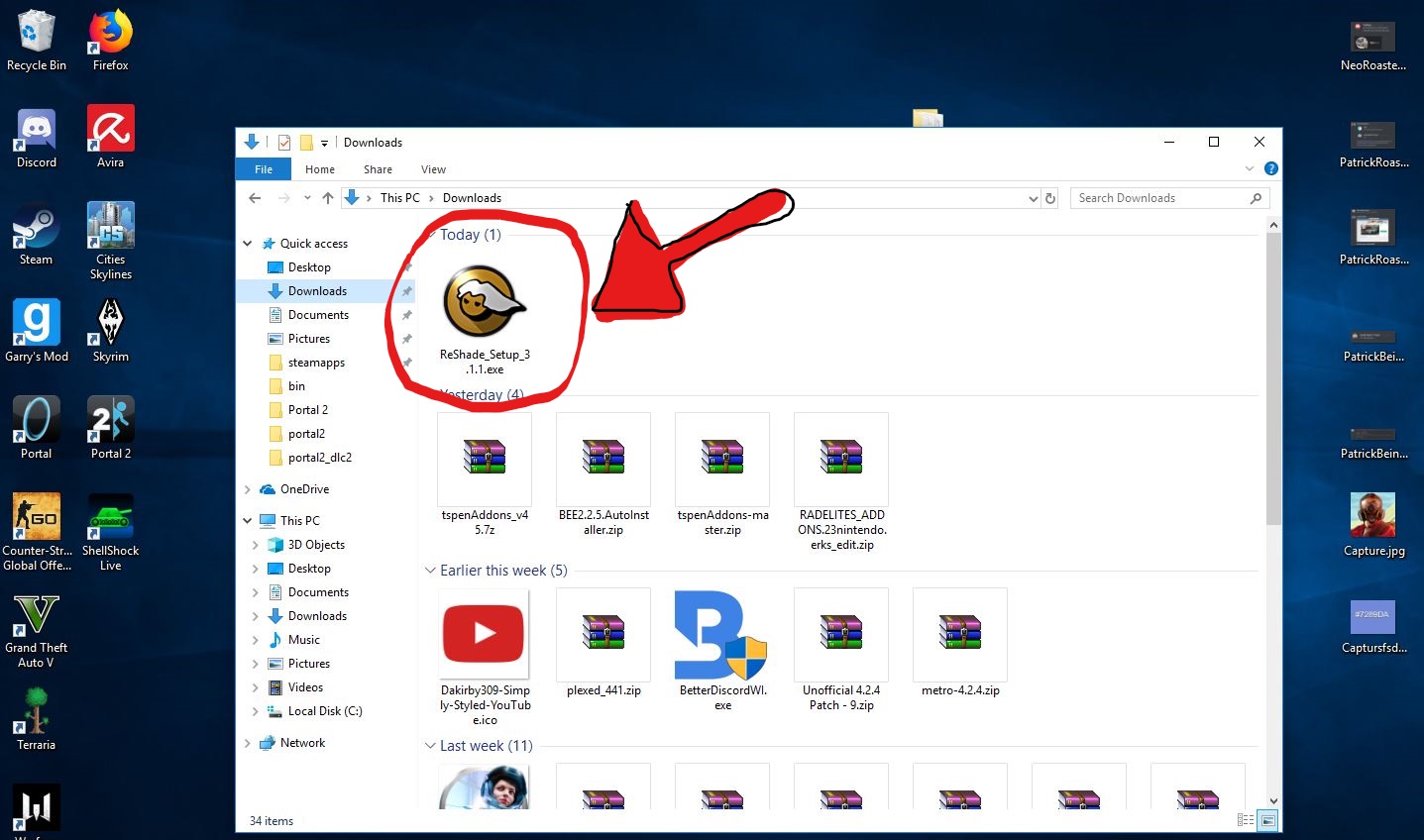
Task: Collapse the Quick access tree node
Action: (x=248, y=244)
